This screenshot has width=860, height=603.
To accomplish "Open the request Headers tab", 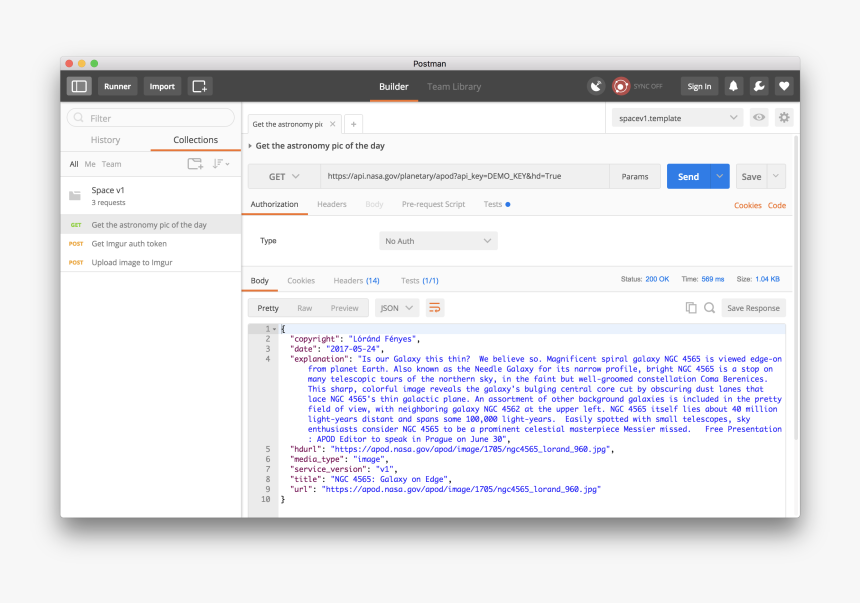I will click(332, 204).
